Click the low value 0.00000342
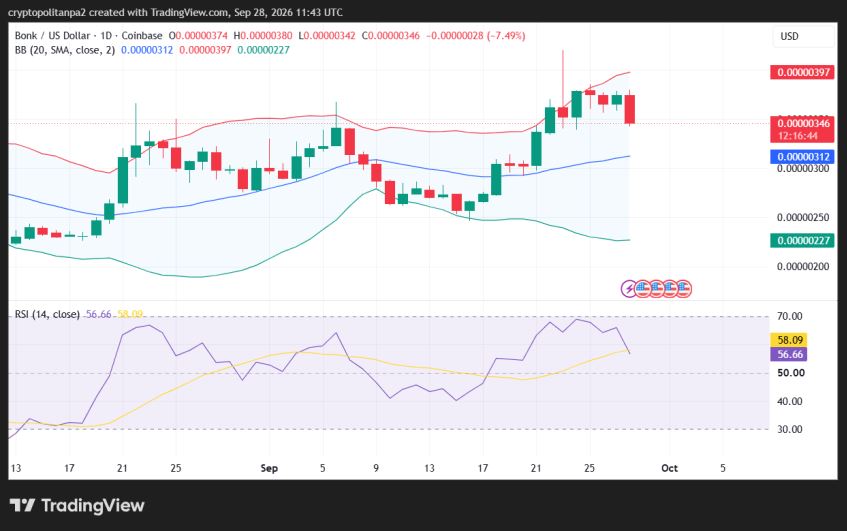847x531 pixels. click(330, 36)
